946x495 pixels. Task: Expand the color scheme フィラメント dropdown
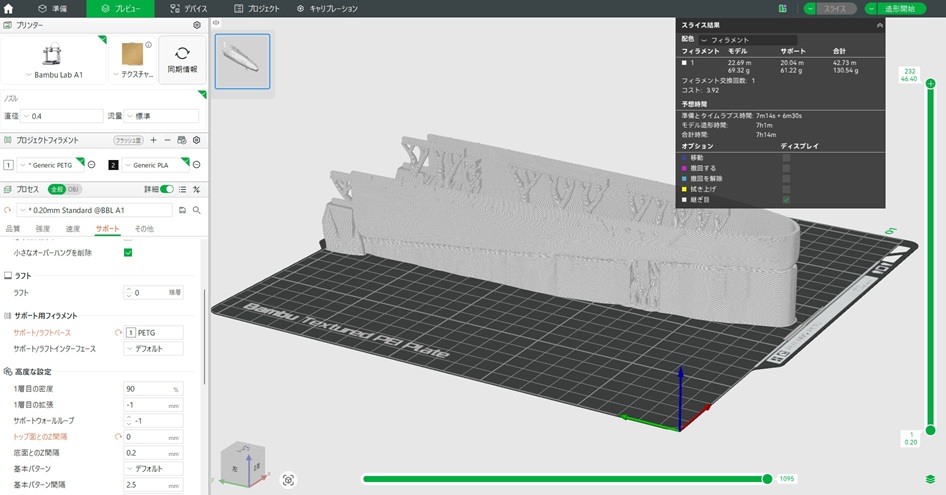[750, 40]
